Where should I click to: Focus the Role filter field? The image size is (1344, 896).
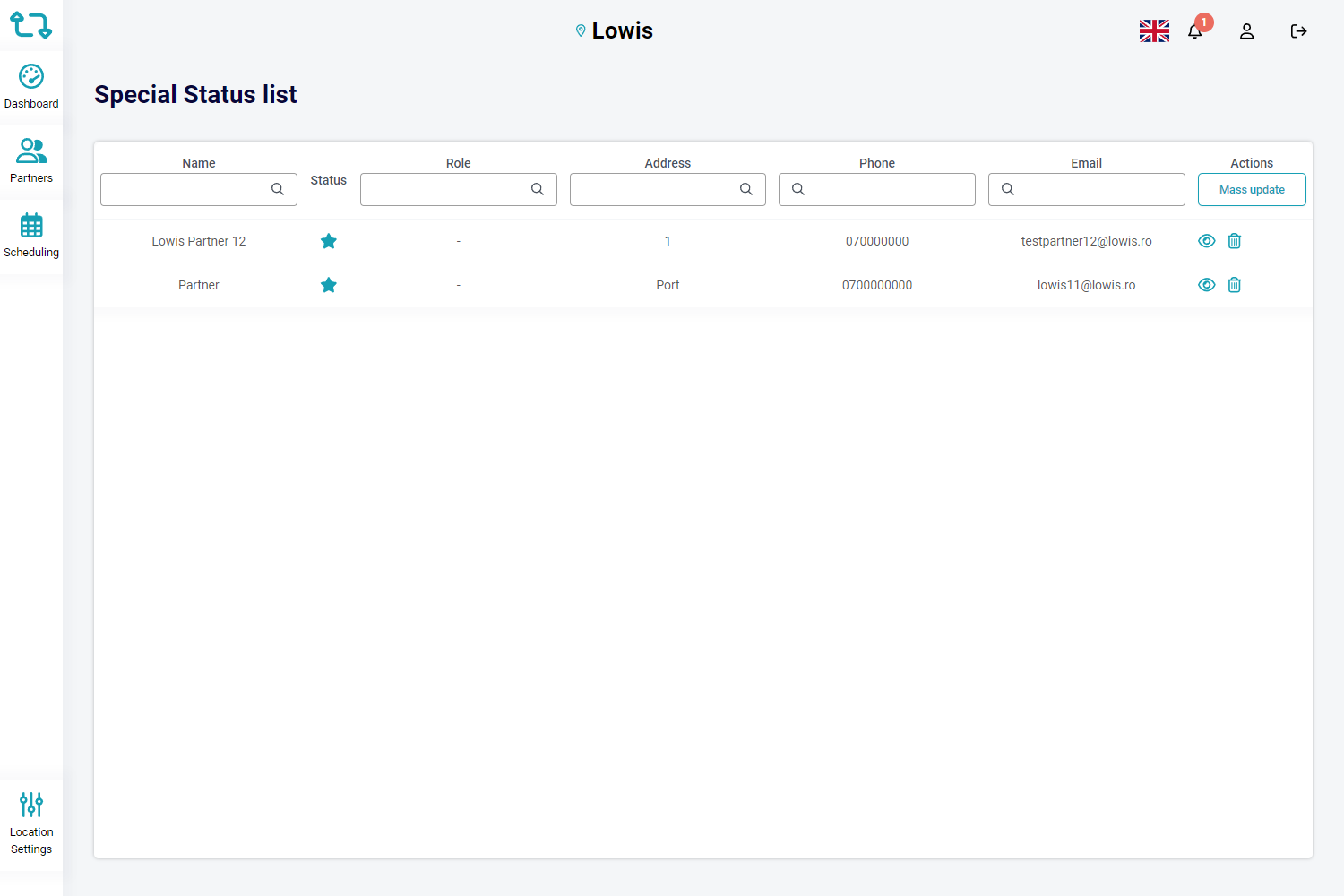[459, 189]
